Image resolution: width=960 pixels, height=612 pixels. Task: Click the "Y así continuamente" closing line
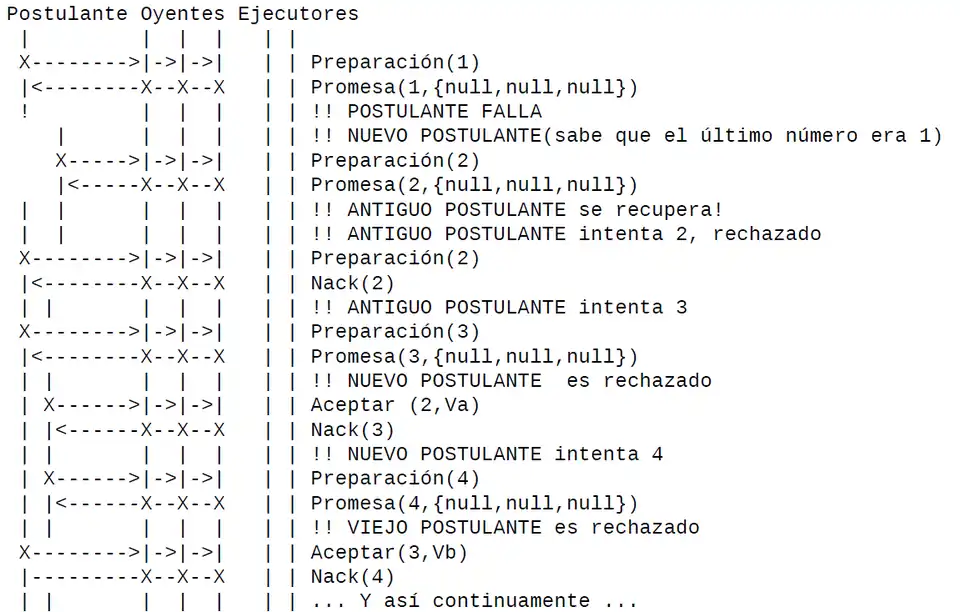[474, 601]
